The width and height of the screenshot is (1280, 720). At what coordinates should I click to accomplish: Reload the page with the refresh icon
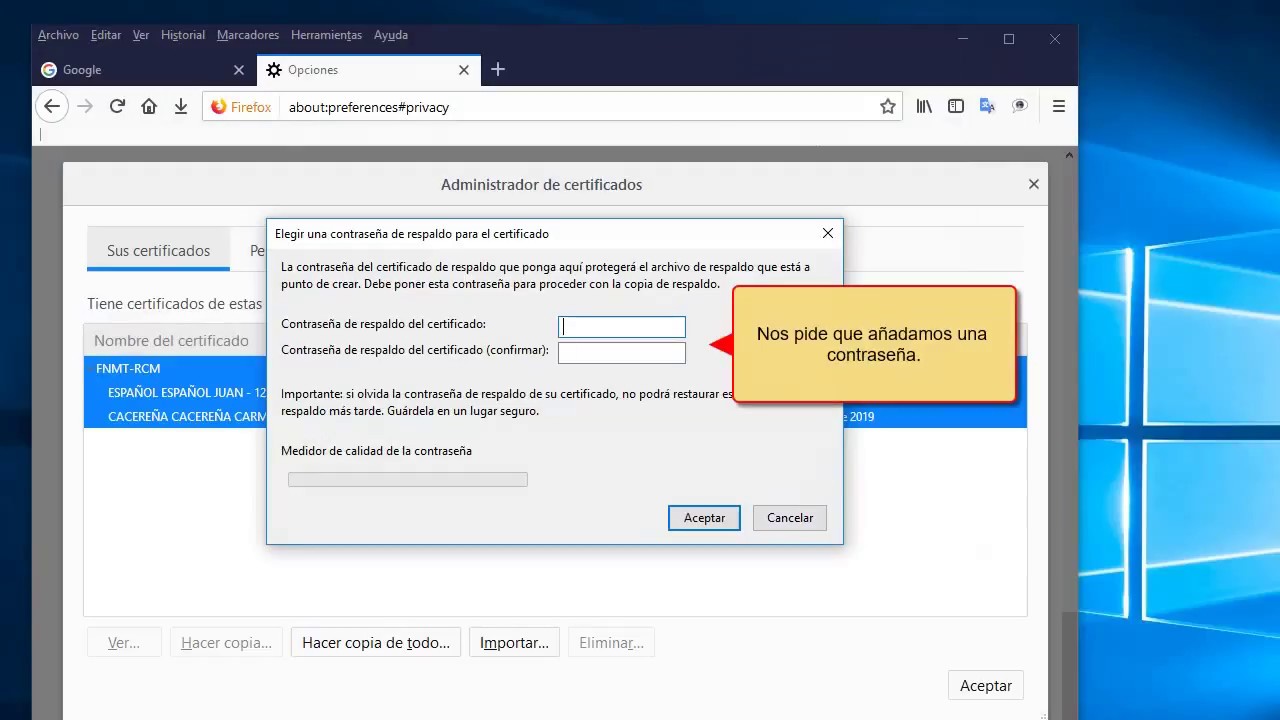[117, 107]
